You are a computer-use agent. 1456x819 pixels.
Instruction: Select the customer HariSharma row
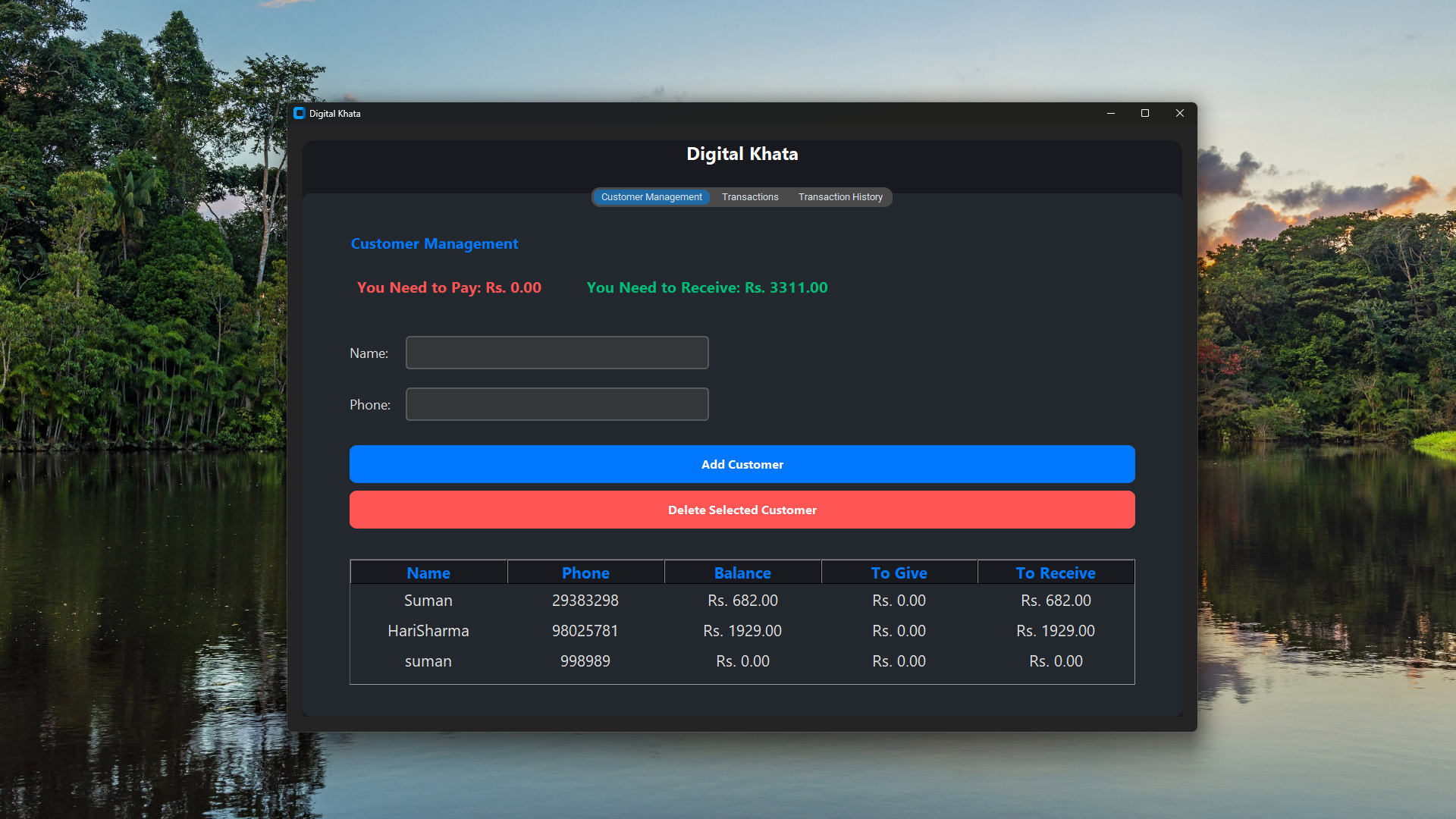(428, 630)
